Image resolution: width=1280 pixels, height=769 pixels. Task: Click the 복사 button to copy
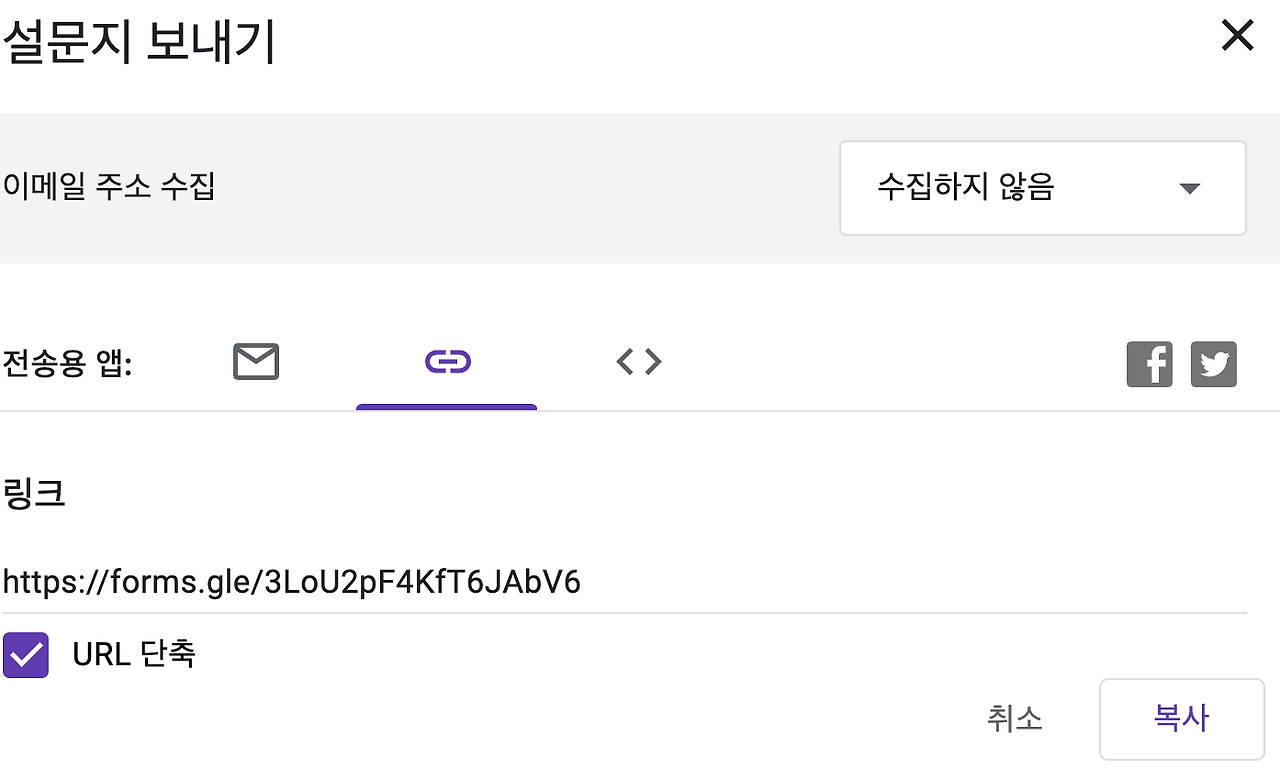(x=1181, y=719)
